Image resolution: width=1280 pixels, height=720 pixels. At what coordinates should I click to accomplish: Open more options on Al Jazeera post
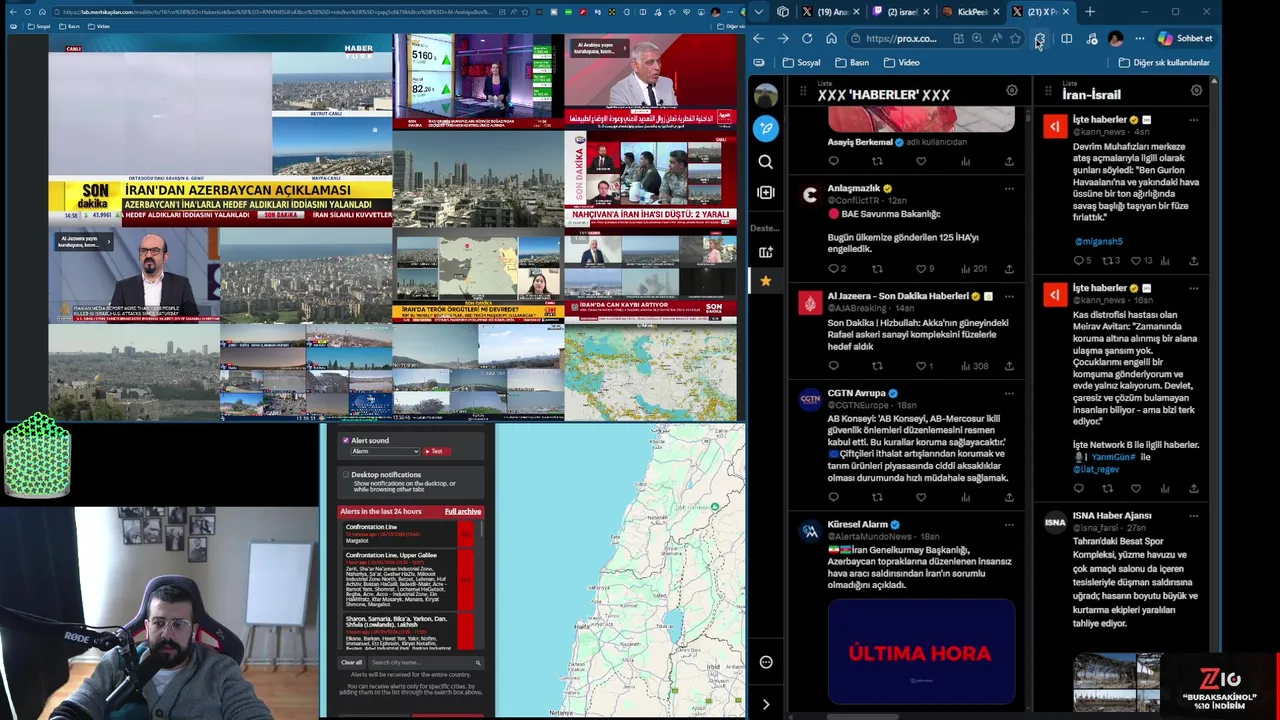pos(1009,296)
